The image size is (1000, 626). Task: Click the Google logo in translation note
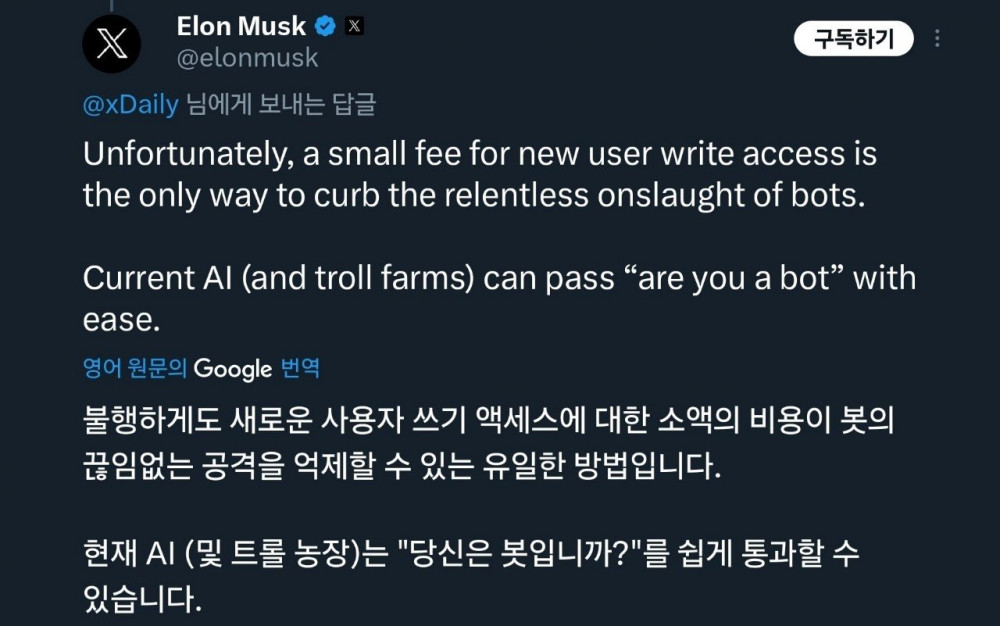click(232, 369)
